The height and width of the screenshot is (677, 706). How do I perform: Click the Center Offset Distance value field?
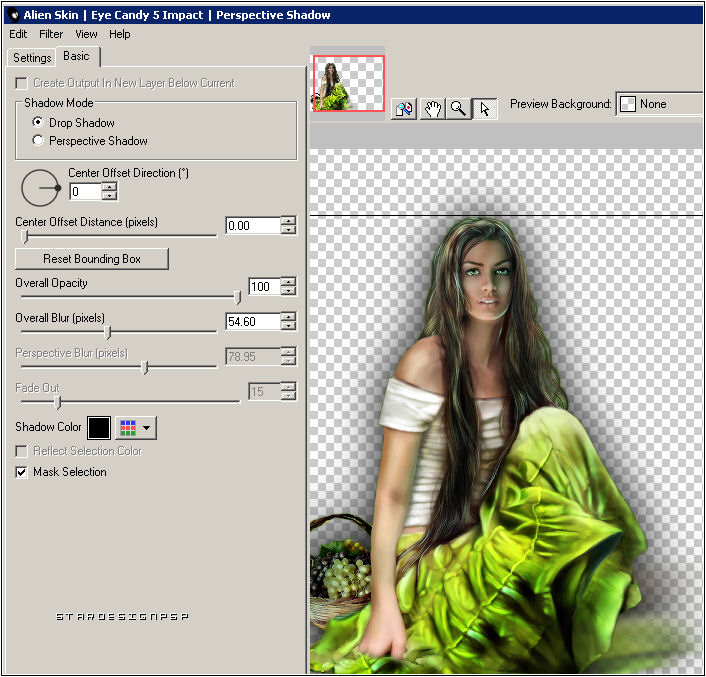click(253, 226)
